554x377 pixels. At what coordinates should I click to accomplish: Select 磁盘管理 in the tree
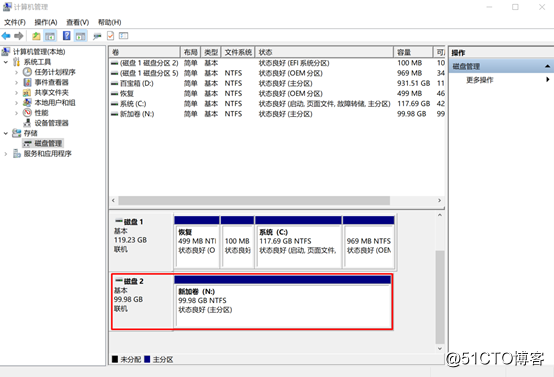pos(48,143)
